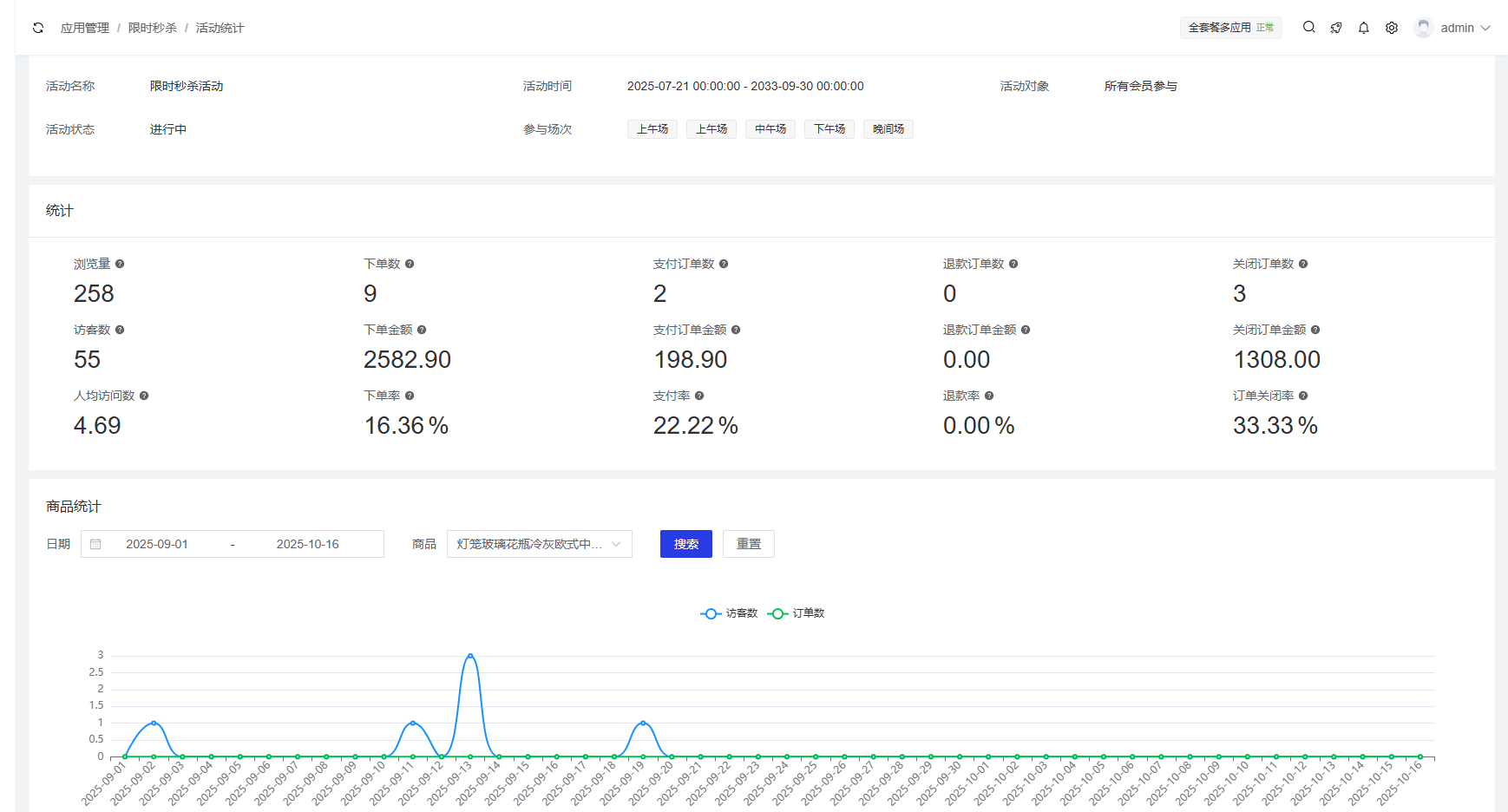Go to 应用管理 breadcrumb
The image size is (1508, 812).
85,28
